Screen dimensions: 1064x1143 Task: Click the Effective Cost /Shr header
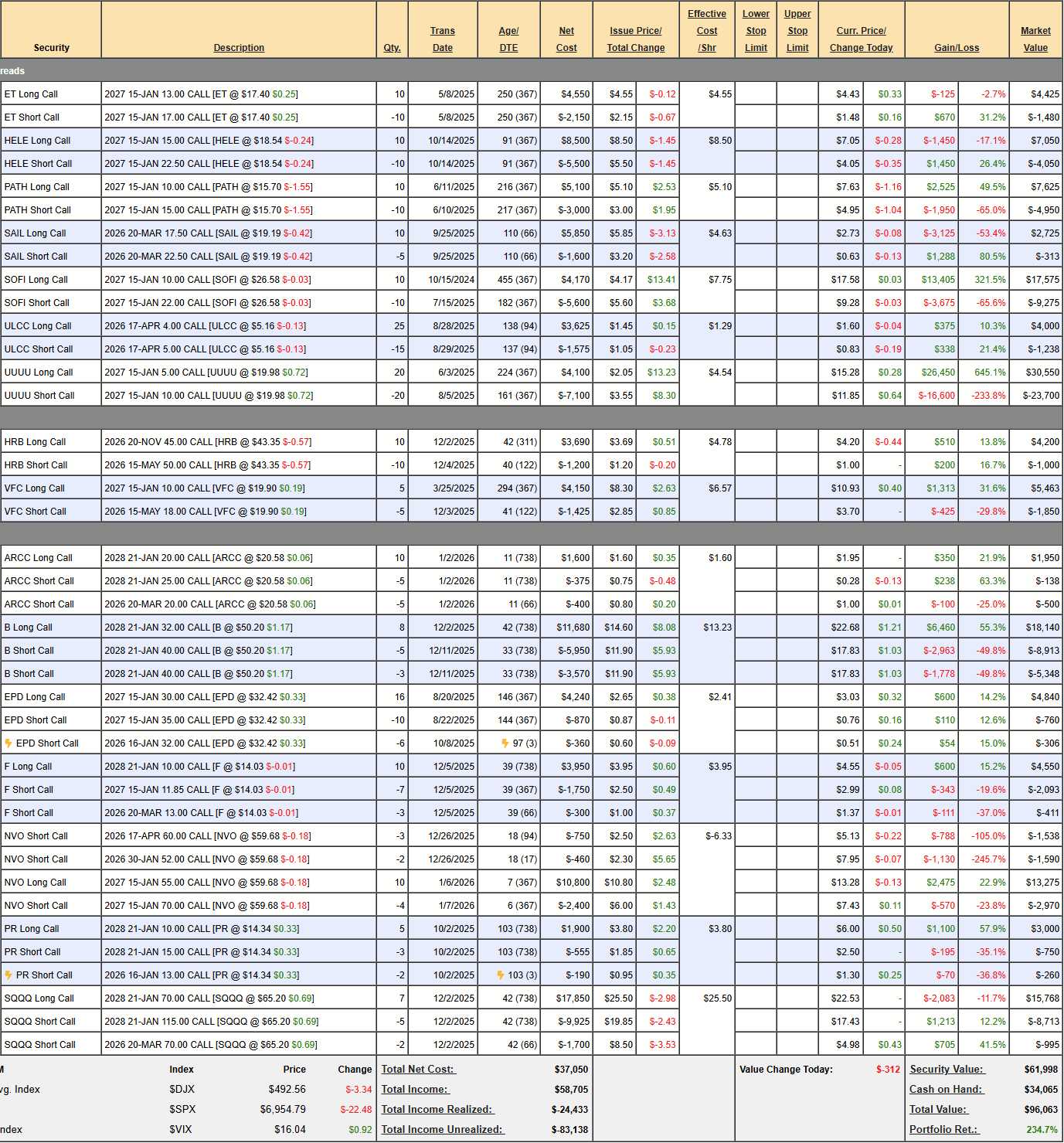coord(707,31)
